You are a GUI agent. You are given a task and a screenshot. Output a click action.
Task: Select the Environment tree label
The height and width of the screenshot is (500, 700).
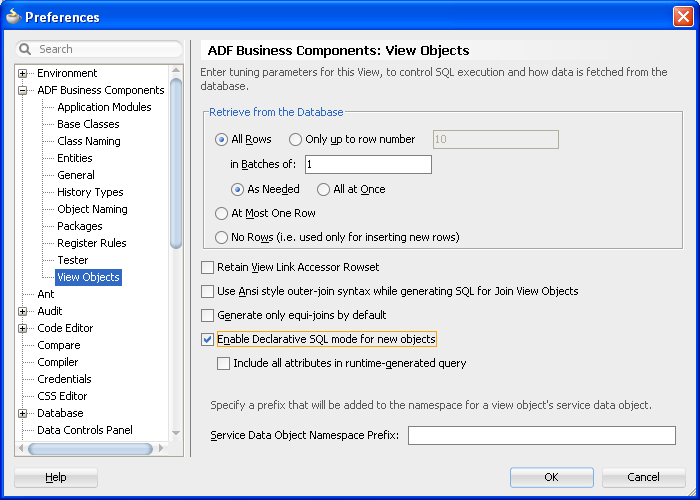67,73
